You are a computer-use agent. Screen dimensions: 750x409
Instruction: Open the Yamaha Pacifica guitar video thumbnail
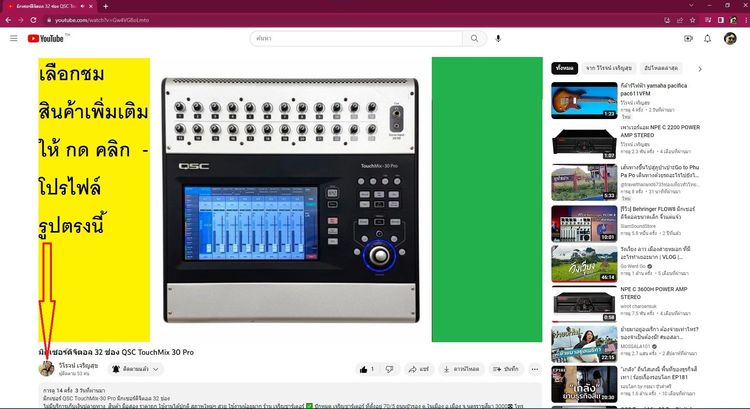coord(584,100)
